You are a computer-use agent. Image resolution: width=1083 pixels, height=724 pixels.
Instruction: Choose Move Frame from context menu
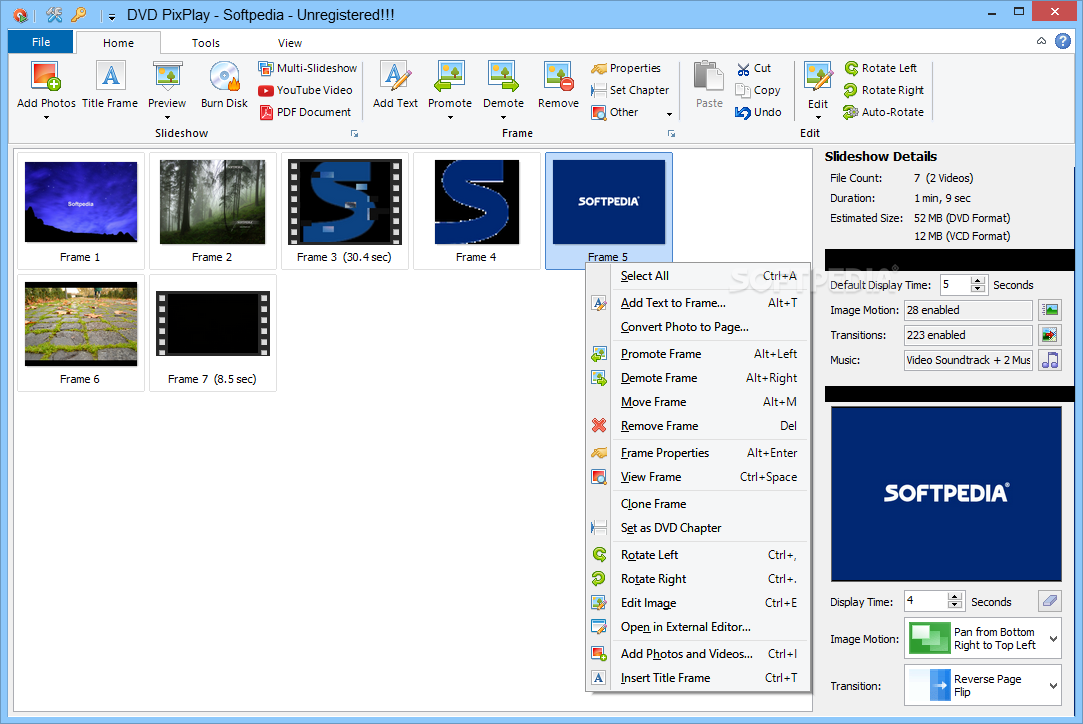tap(698, 401)
